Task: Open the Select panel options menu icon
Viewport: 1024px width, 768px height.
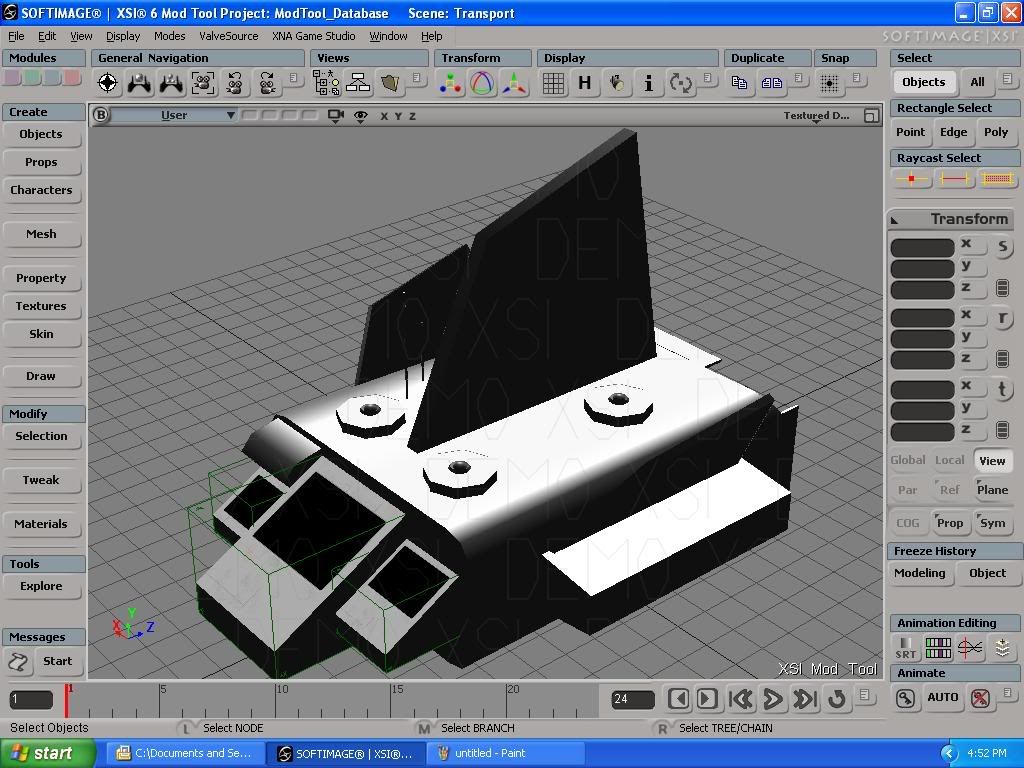Action: tap(1008, 78)
